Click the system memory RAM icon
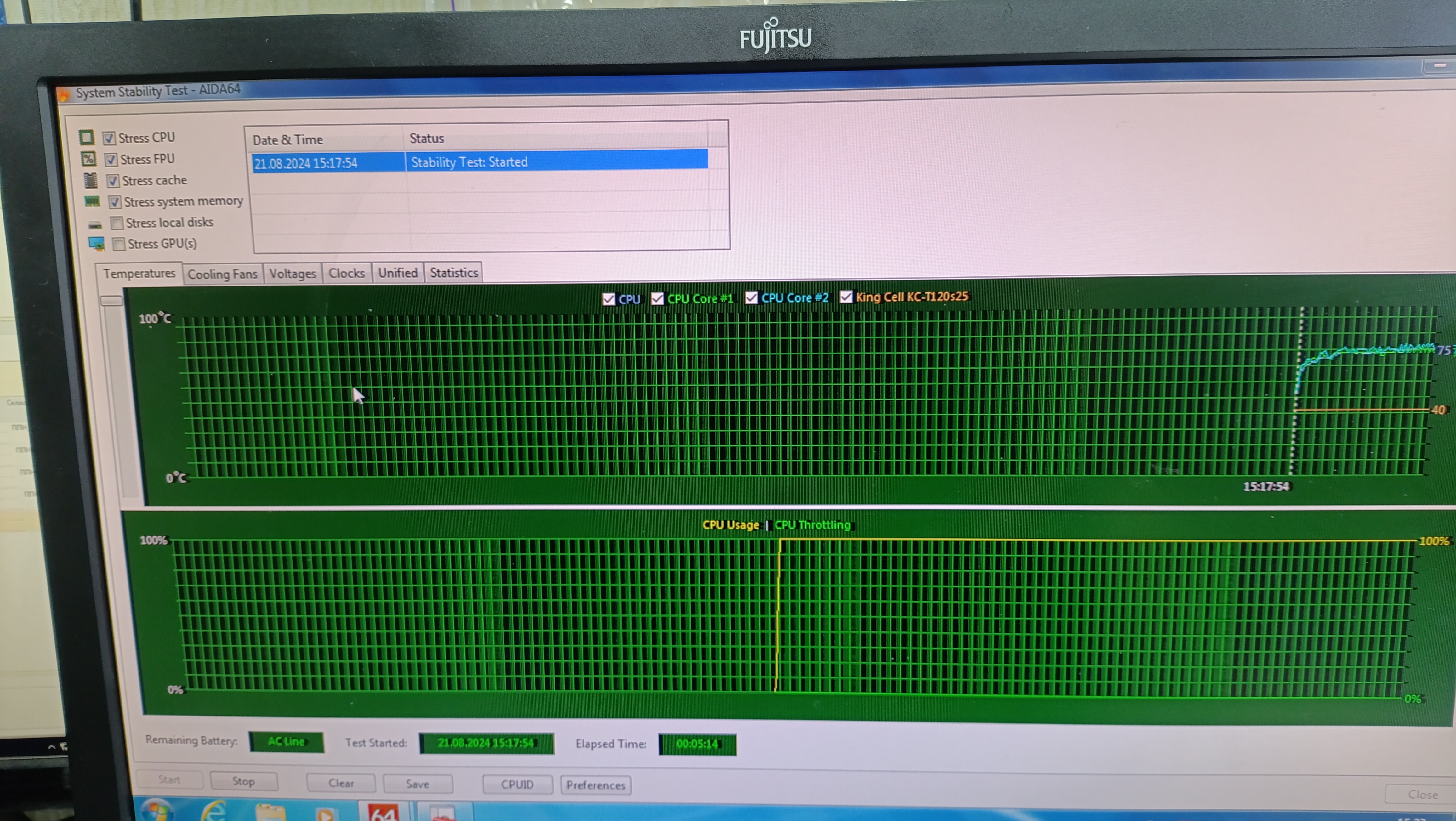Viewport: 1456px width, 821px height. (x=92, y=201)
